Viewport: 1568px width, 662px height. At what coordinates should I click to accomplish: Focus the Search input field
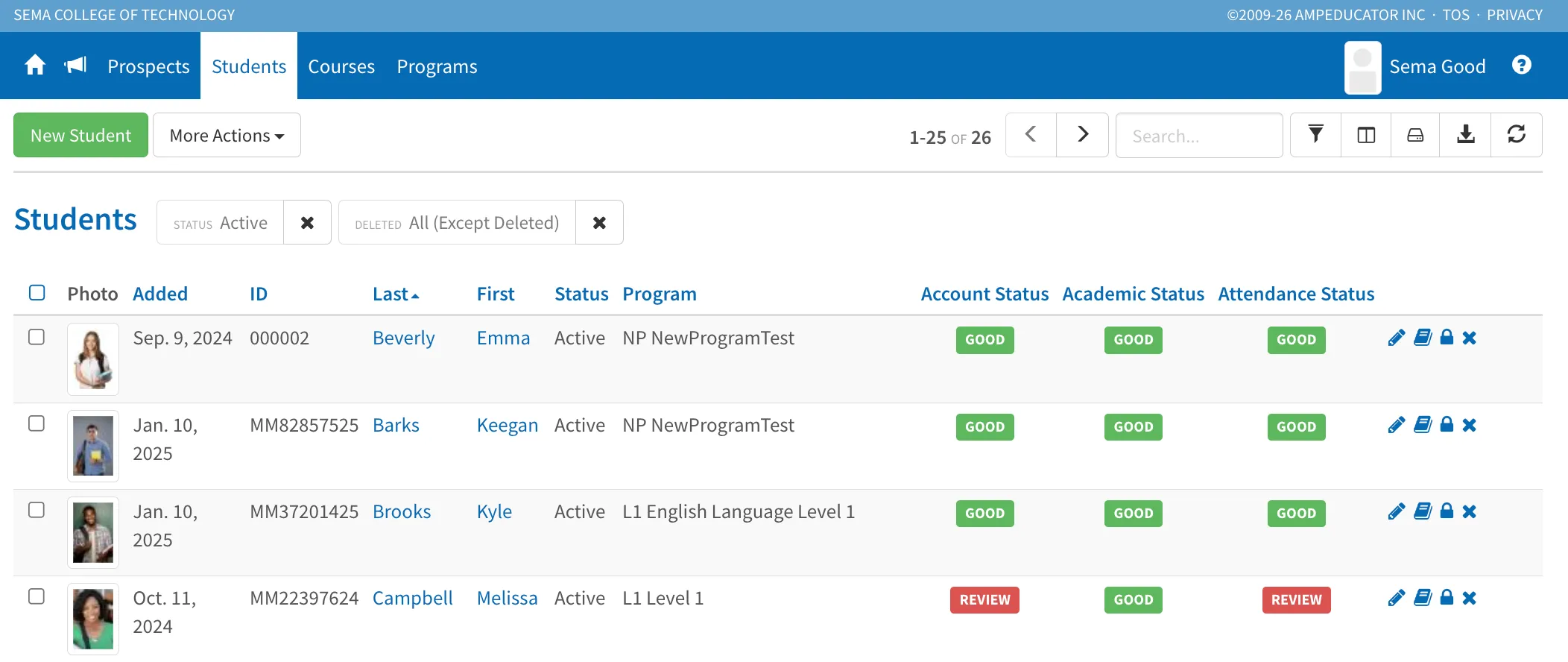tap(1199, 135)
